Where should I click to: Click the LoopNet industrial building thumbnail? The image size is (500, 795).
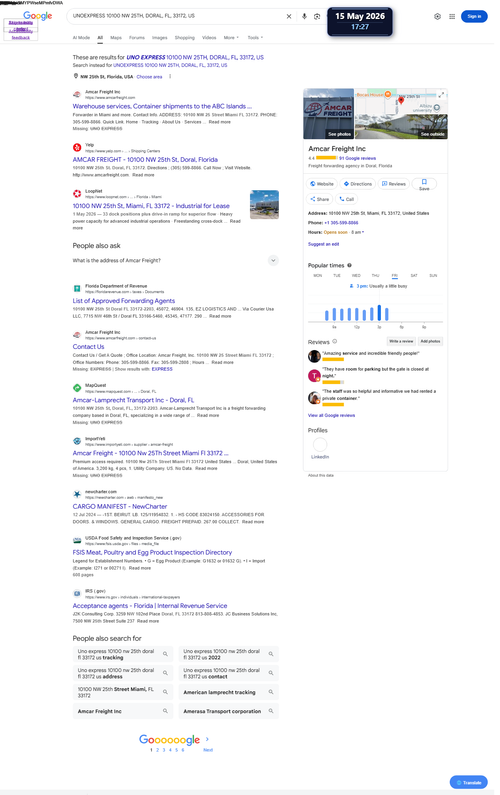tap(264, 204)
